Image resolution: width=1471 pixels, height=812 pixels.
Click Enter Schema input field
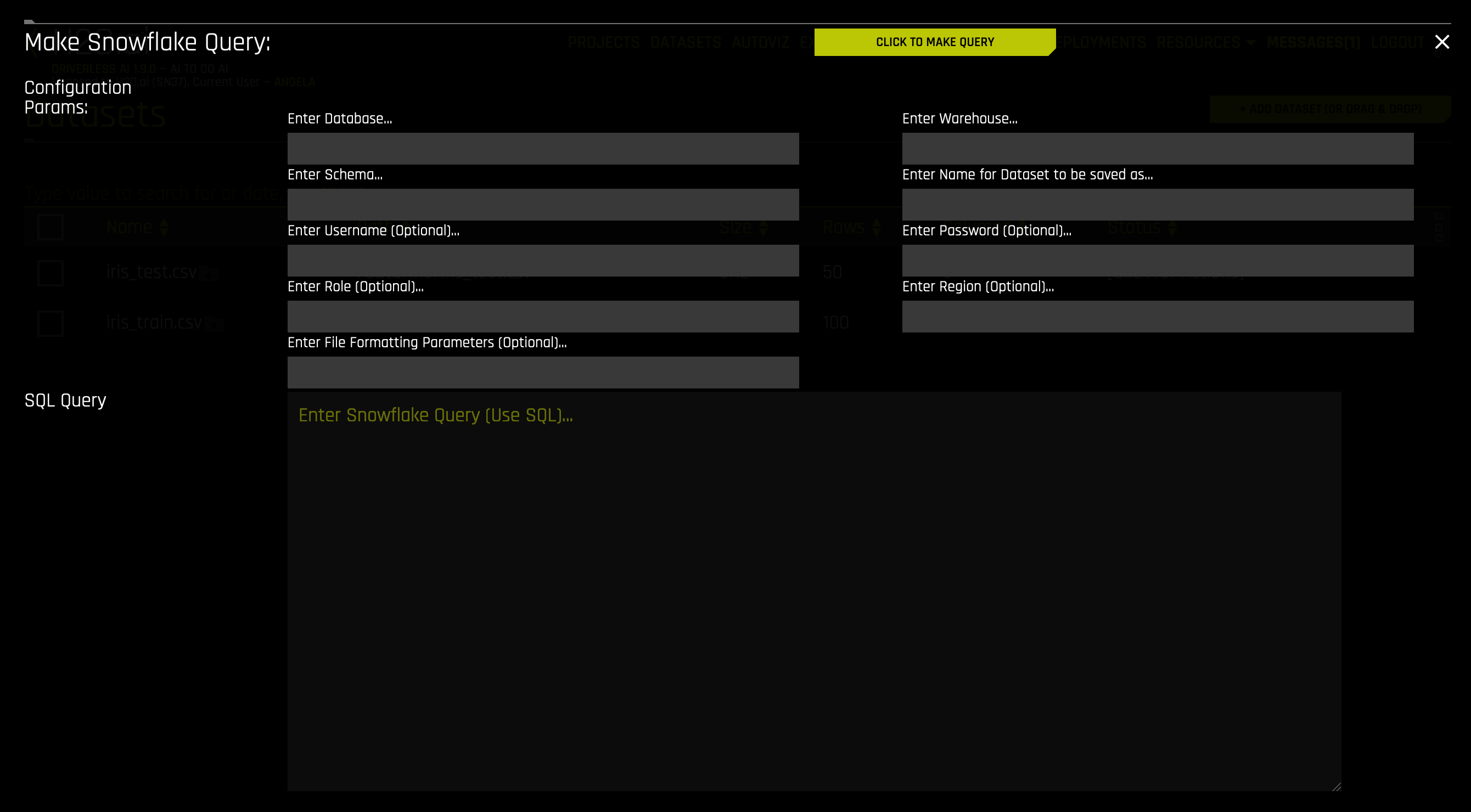[x=543, y=204]
